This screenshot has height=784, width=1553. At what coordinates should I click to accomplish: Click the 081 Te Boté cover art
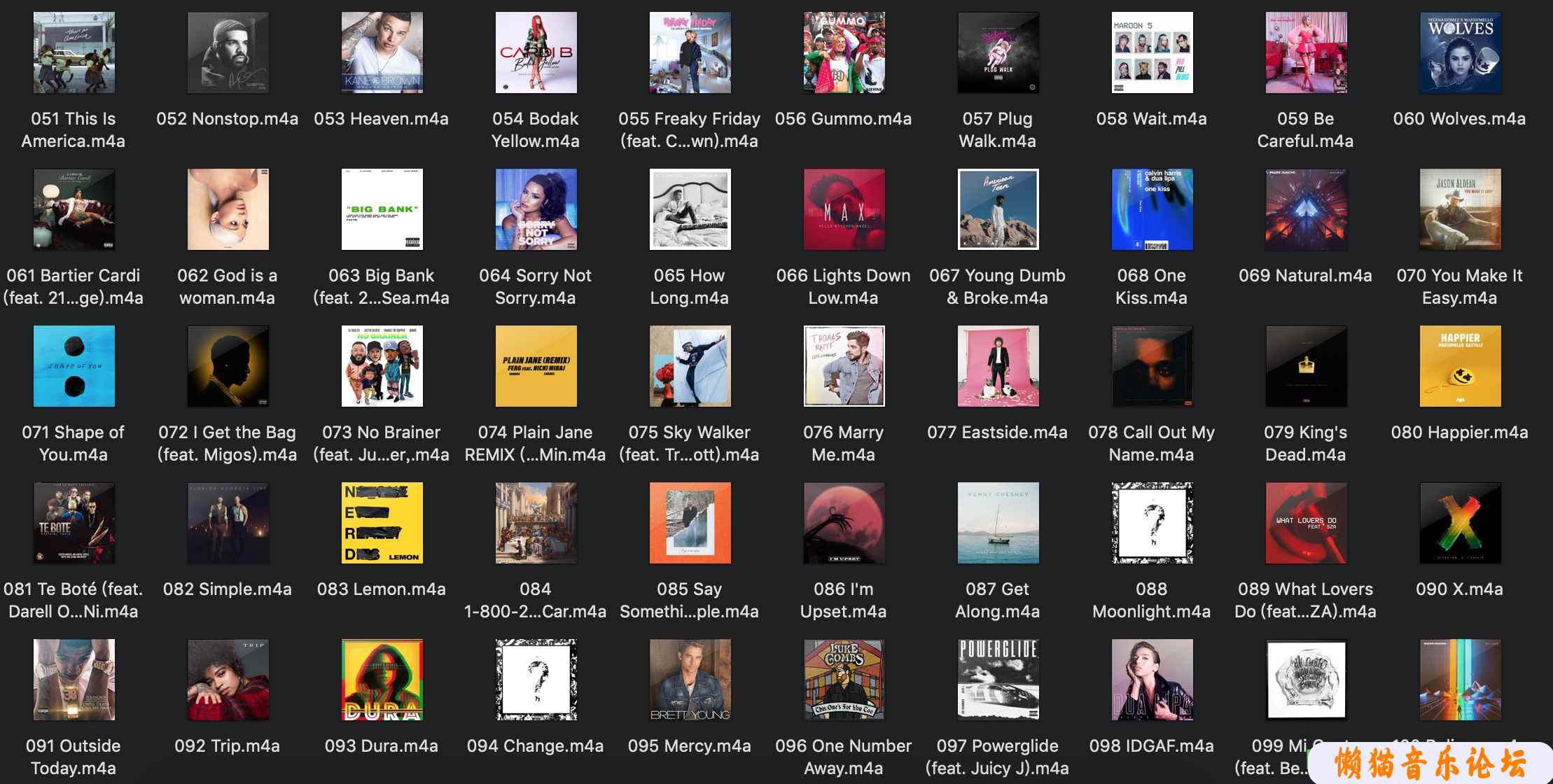pos(74,523)
